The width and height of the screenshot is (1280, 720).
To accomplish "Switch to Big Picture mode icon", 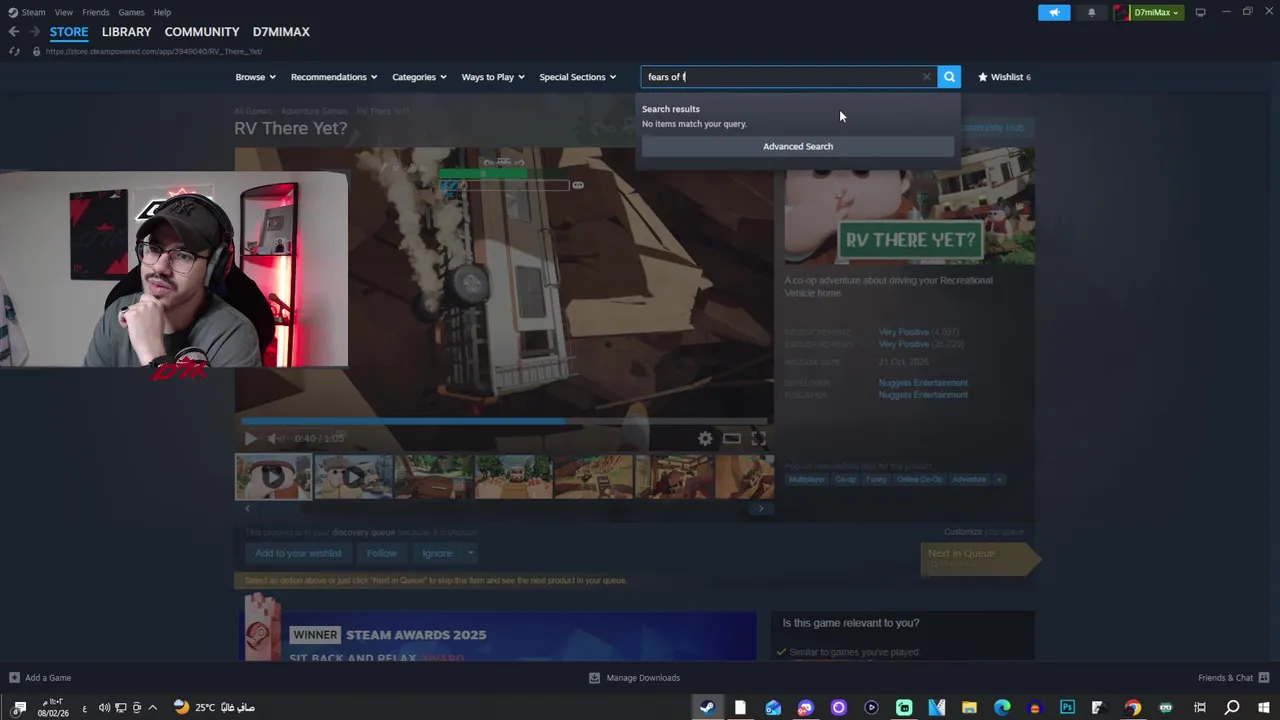I will tap(1200, 12).
